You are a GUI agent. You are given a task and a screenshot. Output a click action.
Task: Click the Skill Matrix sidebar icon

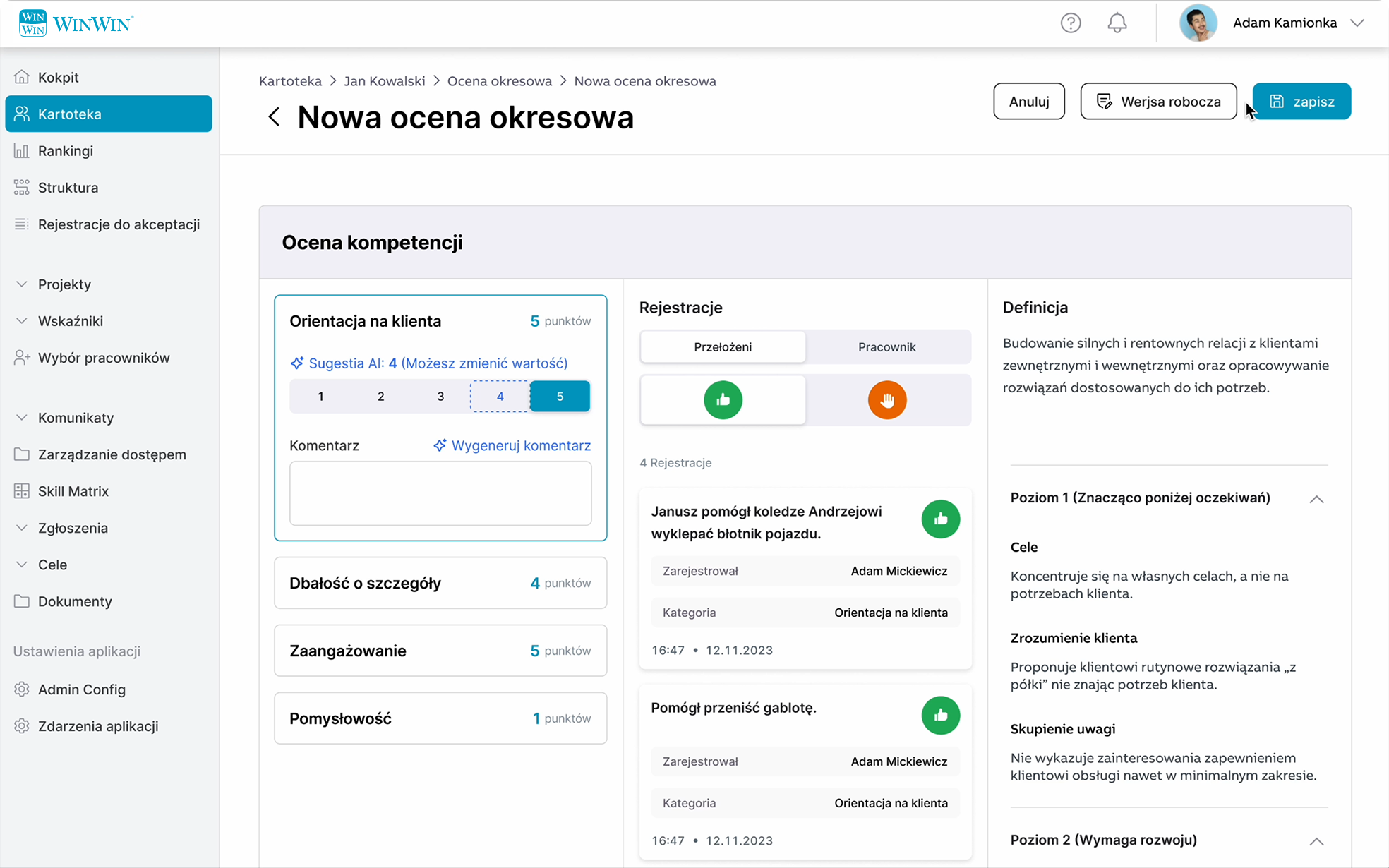click(22, 491)
